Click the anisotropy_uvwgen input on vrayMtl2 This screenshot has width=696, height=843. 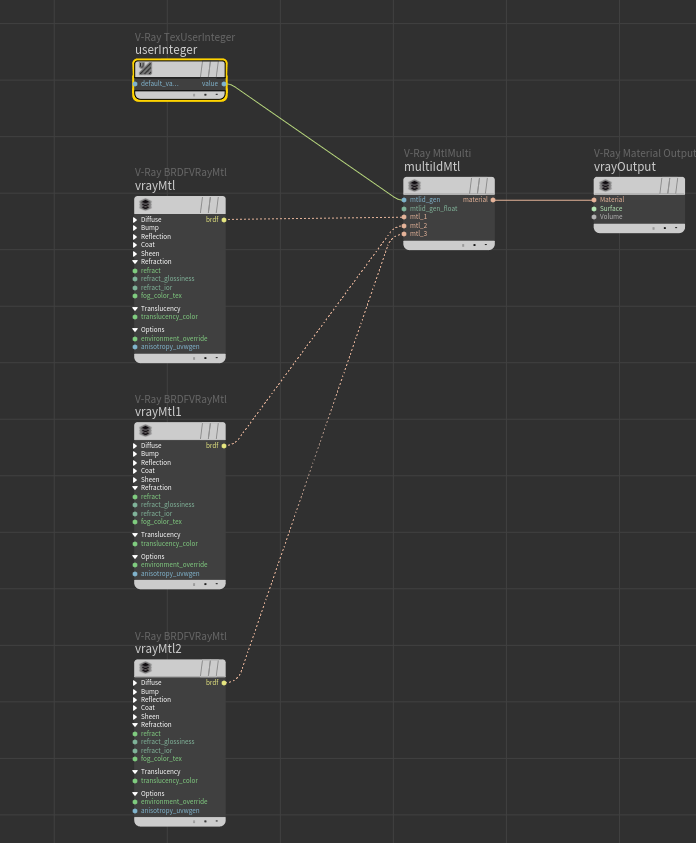[x=135, y=811]
